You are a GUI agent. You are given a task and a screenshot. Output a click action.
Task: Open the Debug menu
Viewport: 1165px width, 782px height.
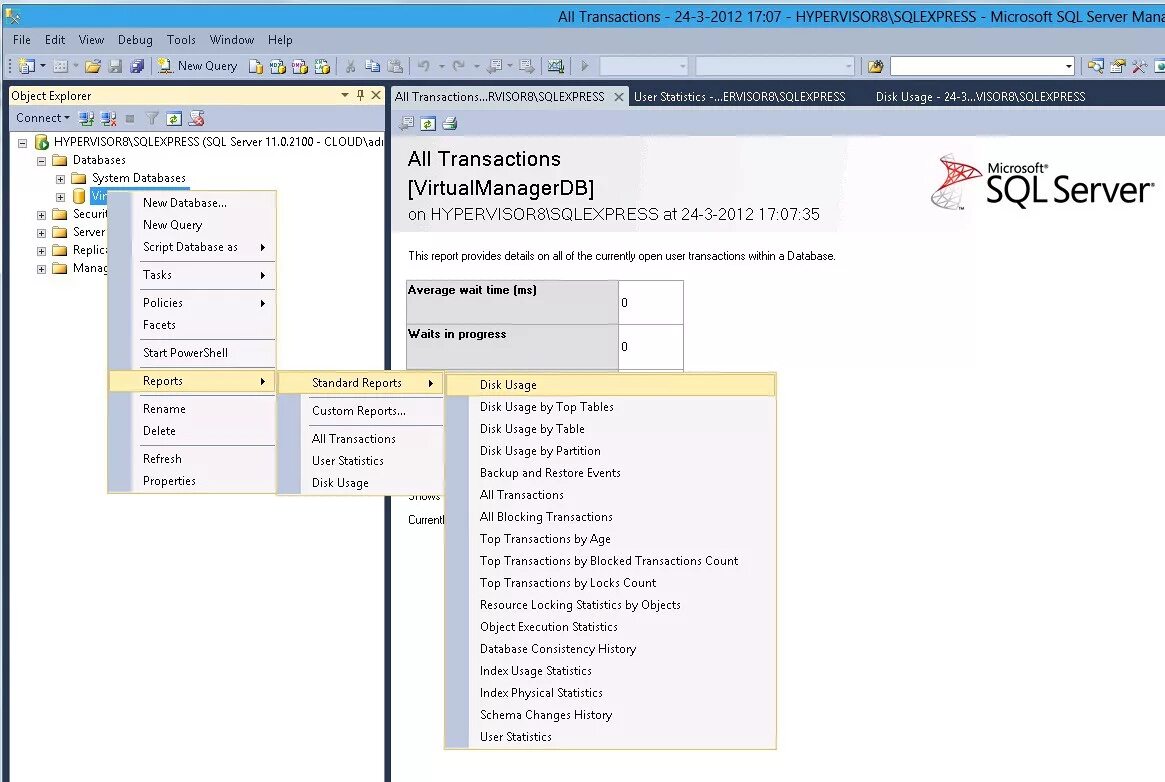(x=135, y=40)
